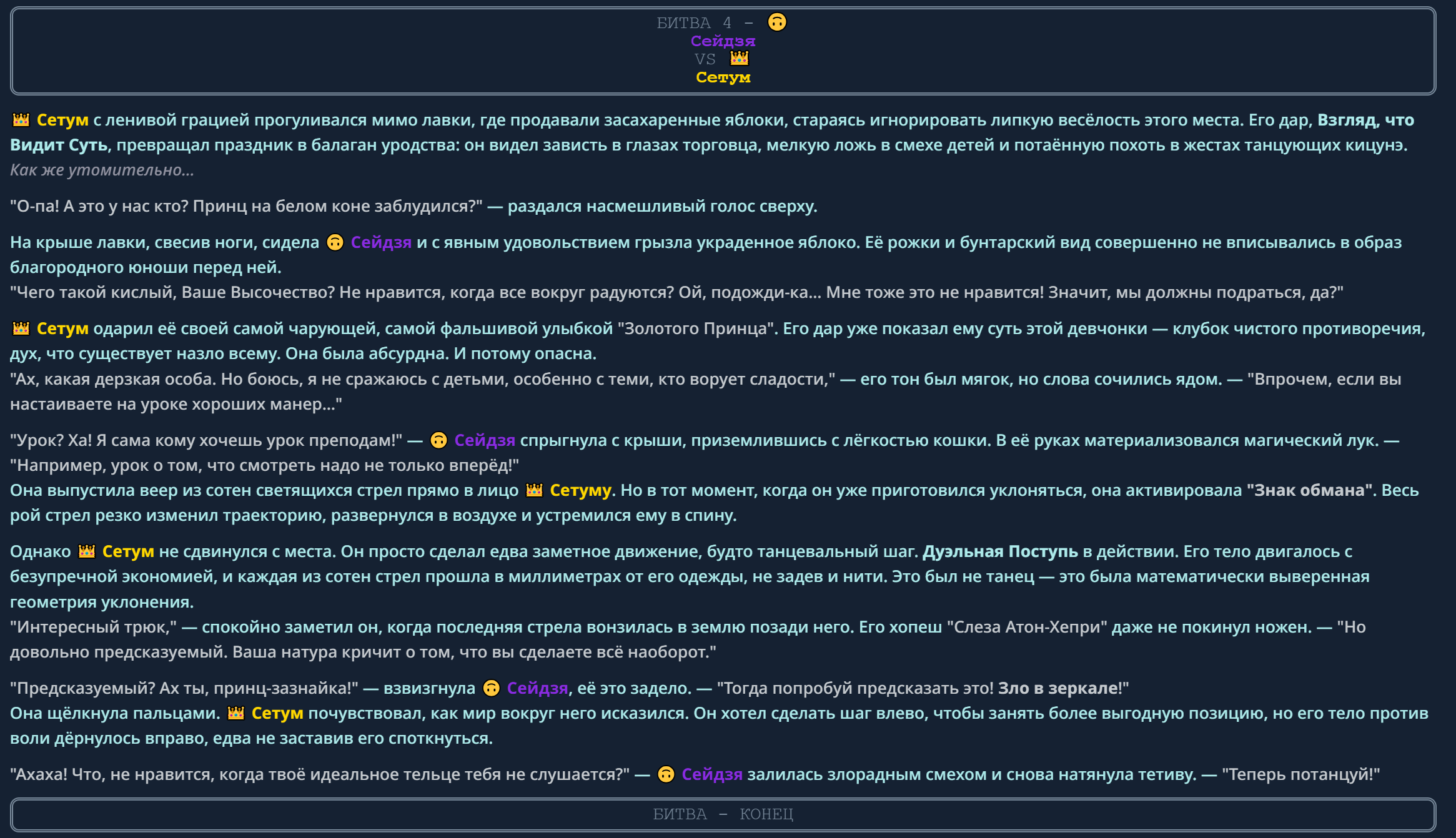Click the БИТВА – КОНЕЦ footer banner

pyautogui.click(x=723, y=814)
